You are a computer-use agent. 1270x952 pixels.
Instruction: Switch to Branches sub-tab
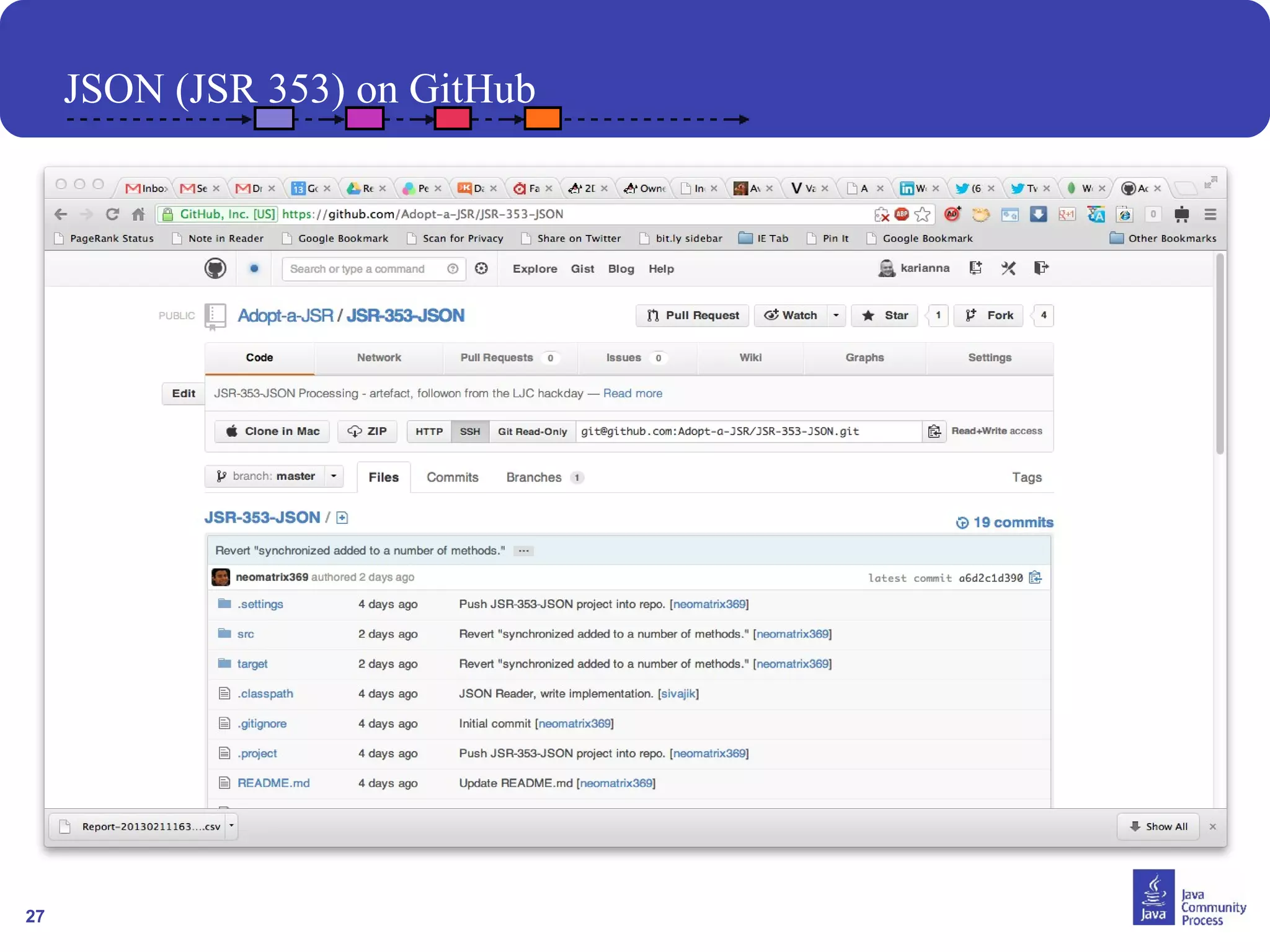pos(544,477)
